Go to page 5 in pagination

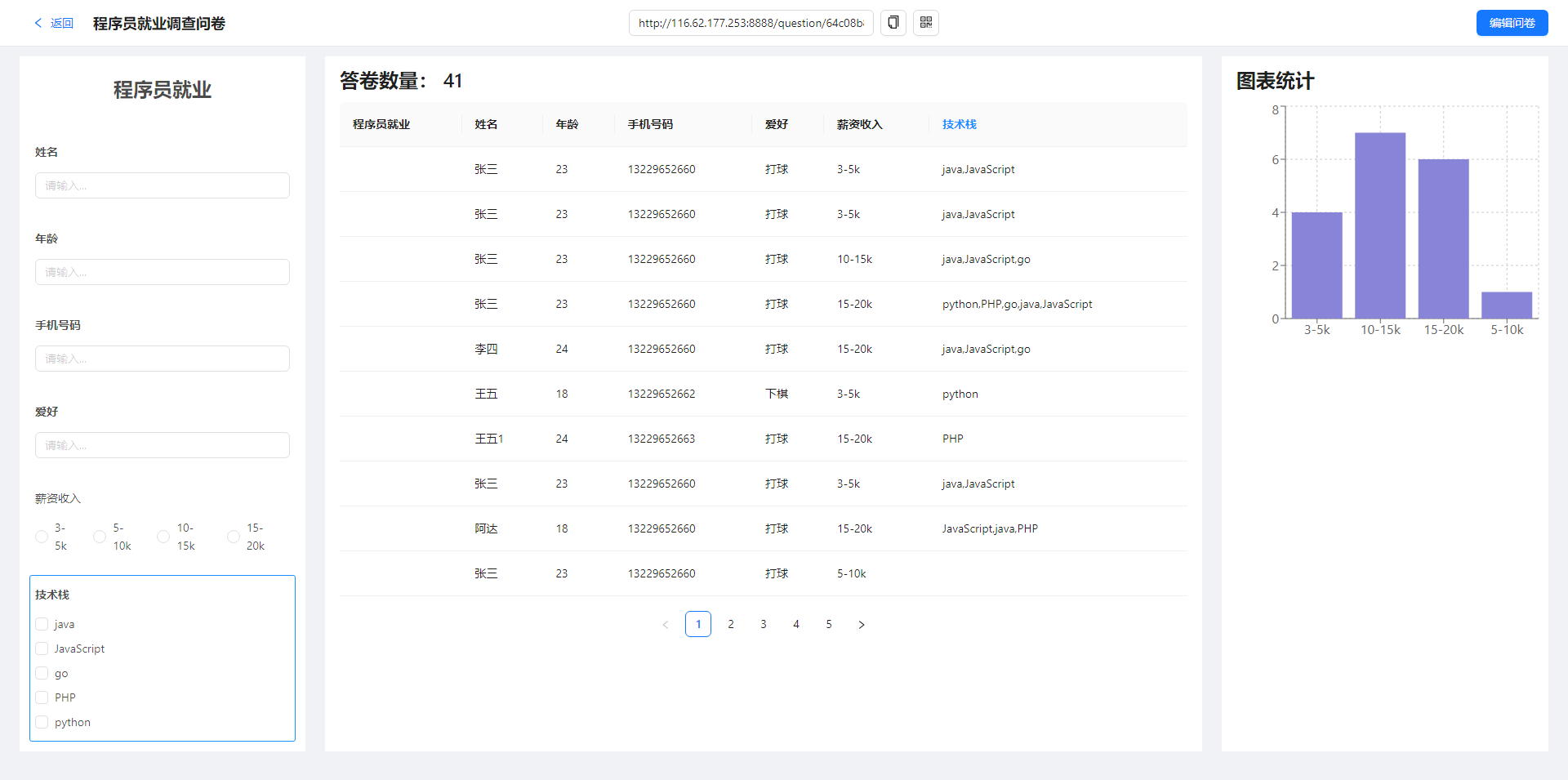click(x=829, y=624)
